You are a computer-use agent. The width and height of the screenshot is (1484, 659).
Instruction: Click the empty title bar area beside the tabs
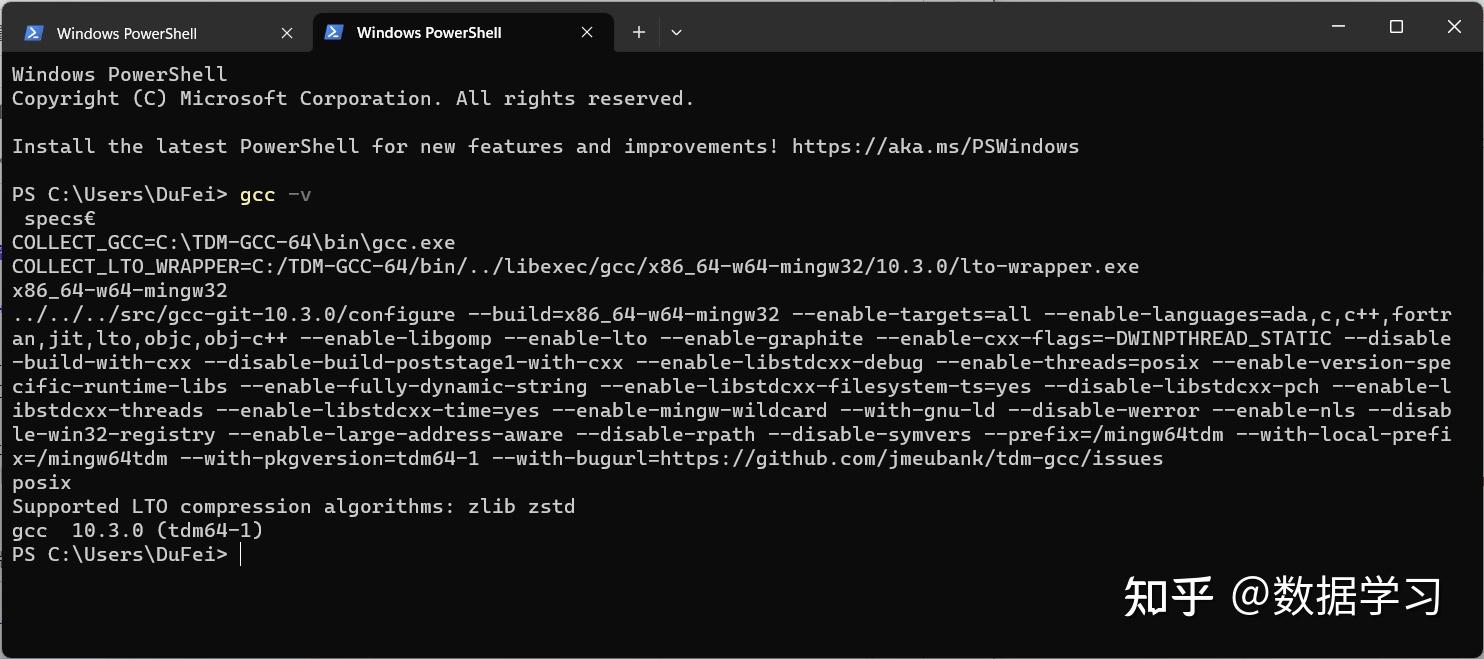click(1000, 30)
